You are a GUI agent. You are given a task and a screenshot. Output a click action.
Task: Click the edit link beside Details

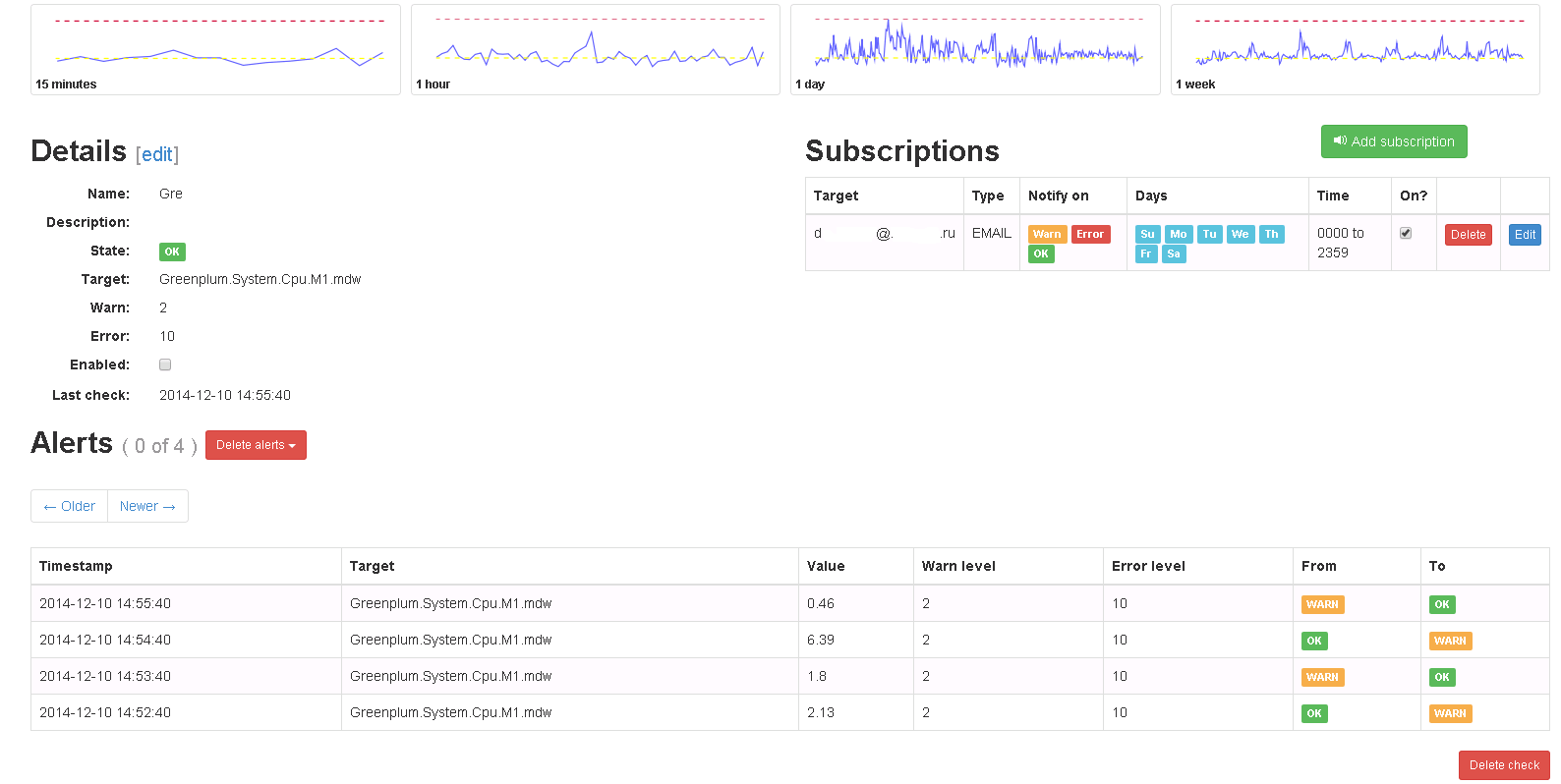pos(157,154)
